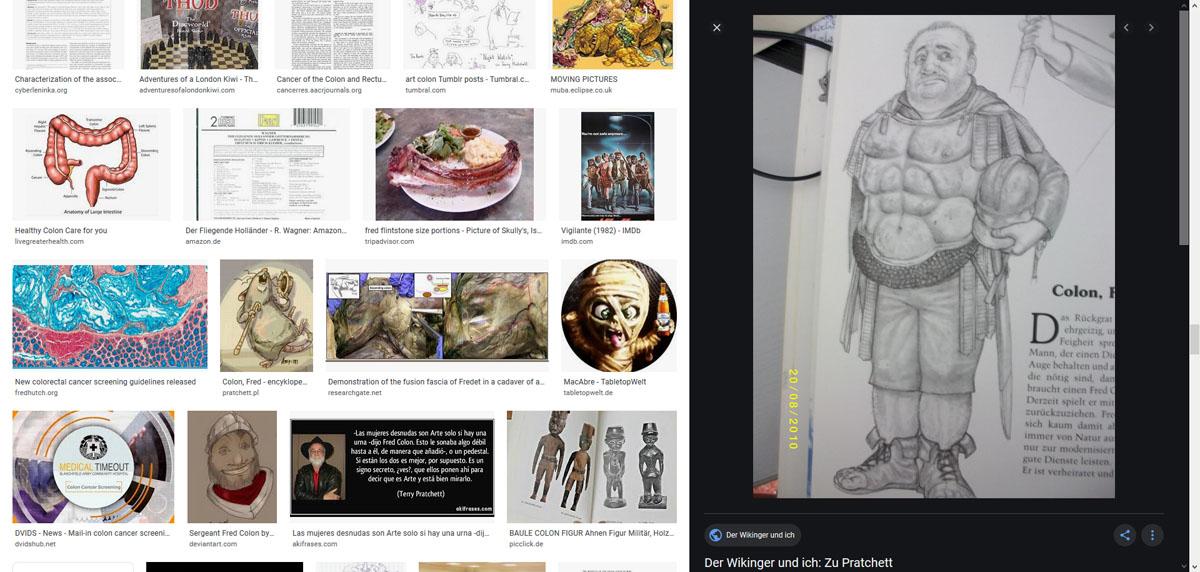Open the Vigilante (1982) IMDb poster
The image size is (1200, 572).
(x=617, y=164)
